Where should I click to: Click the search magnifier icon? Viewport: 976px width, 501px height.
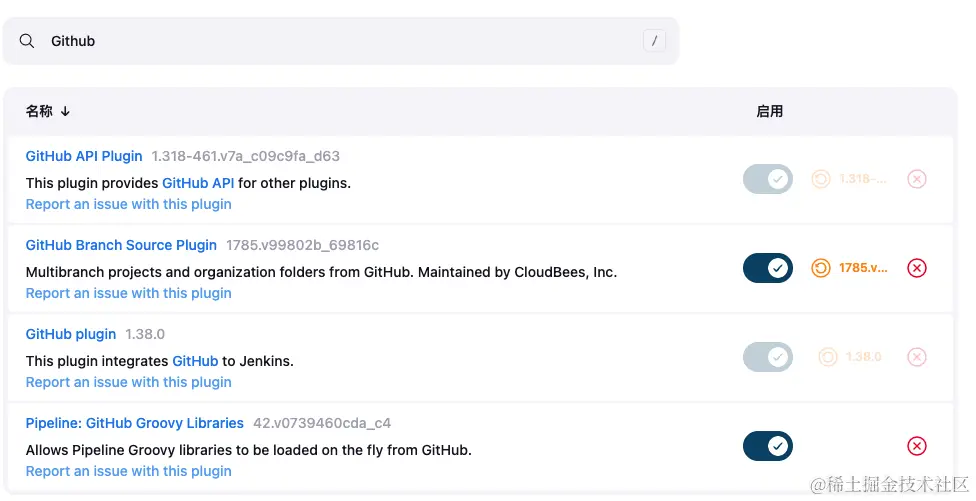tap(27, 41)
